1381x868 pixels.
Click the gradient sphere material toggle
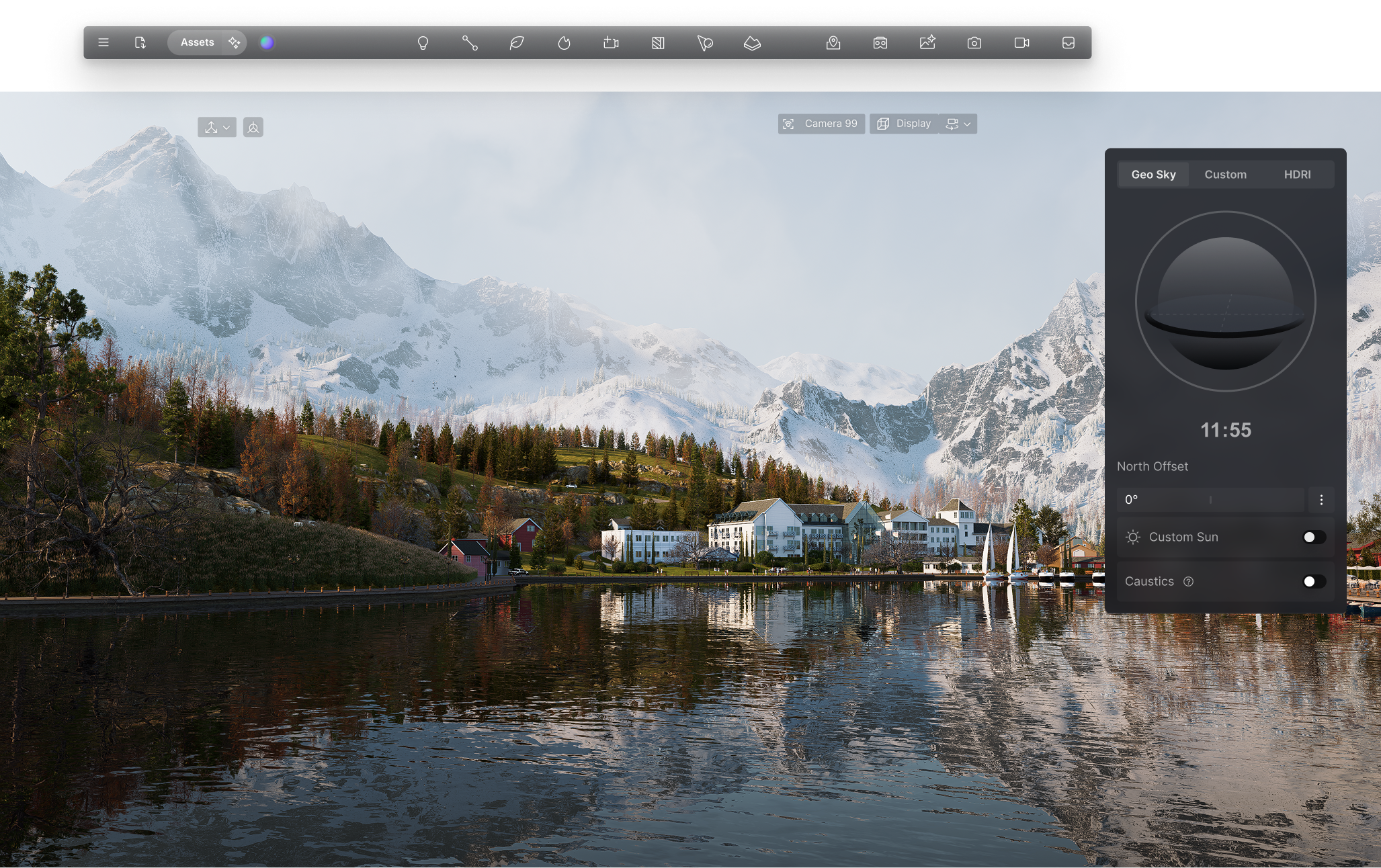(x=267, y=43)
